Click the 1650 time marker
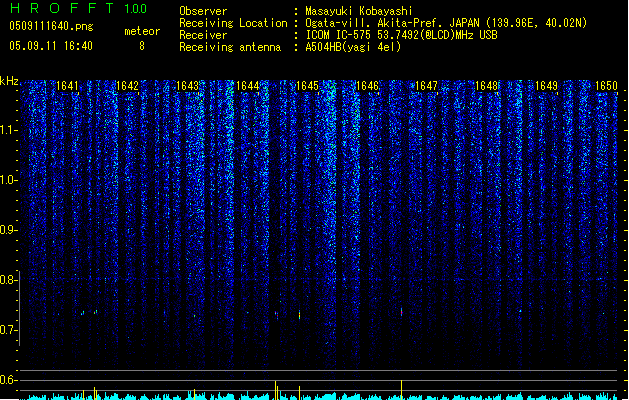Viewport: 629px width, 400px height. (606, 86)
